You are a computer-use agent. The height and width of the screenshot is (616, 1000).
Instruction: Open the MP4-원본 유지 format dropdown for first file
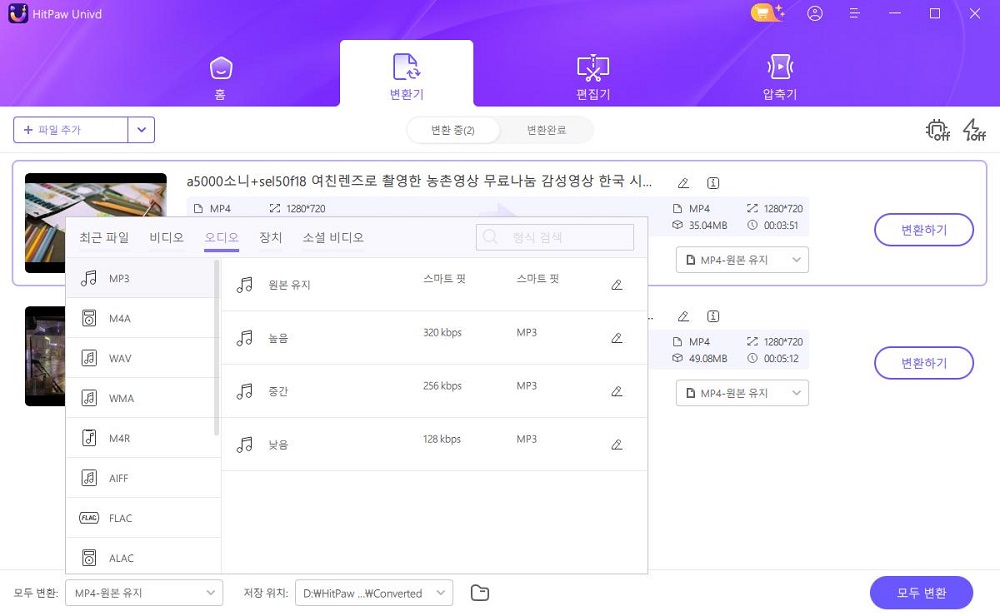coord(742,259)
